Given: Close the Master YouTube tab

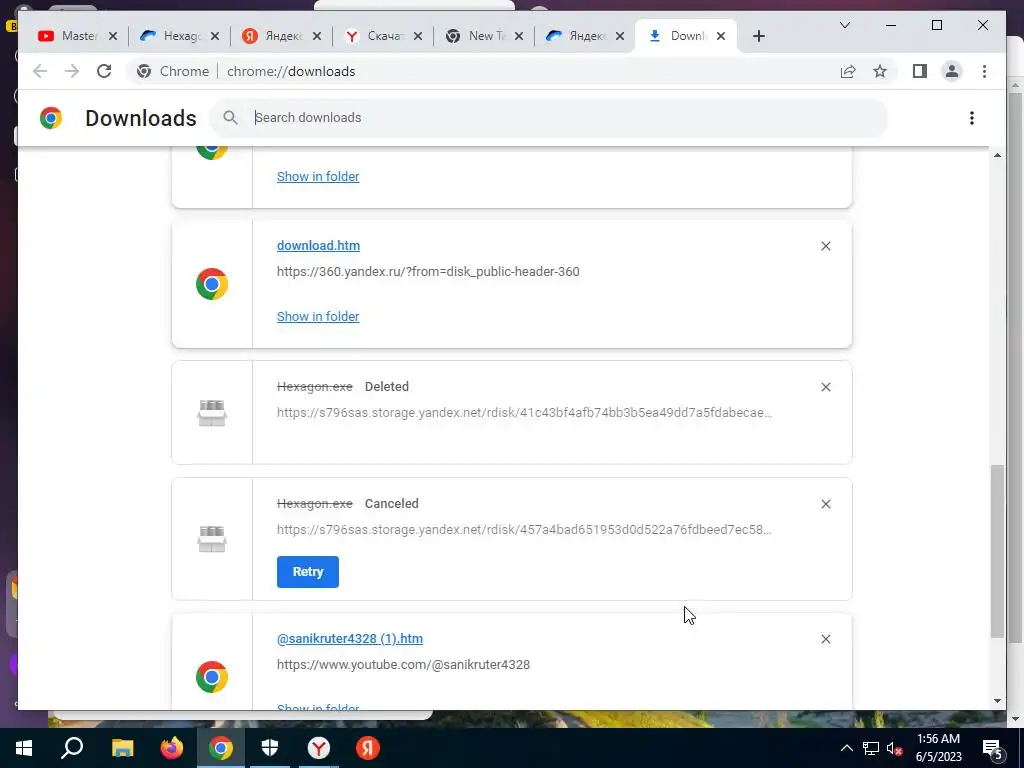Looking at the screenshot, I should (x=113, y=36).
